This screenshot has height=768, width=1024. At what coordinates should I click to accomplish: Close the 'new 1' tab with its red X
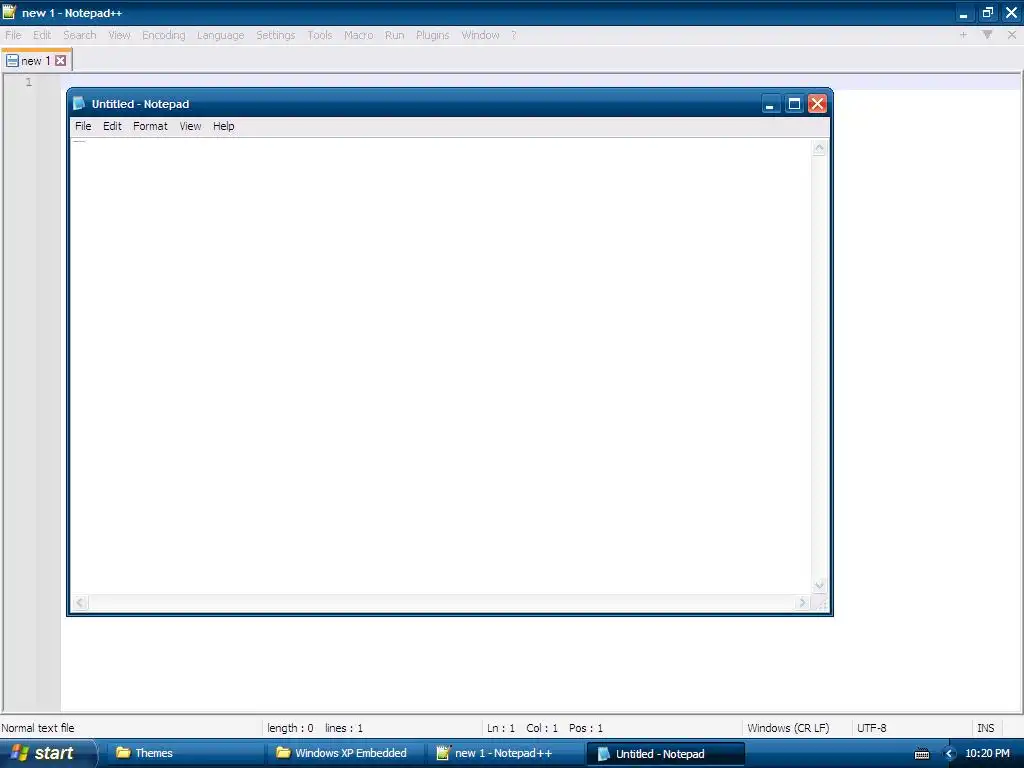tap(61, 61)
